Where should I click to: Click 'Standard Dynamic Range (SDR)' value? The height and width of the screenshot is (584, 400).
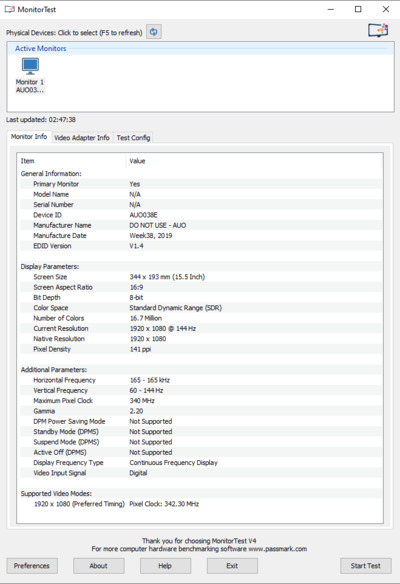(175, 308)
